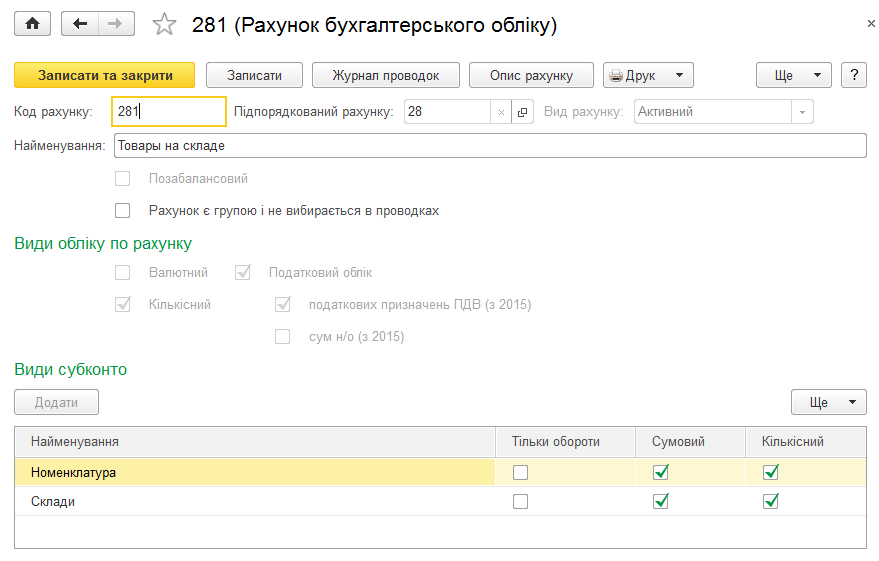
Task: Uncheck Кількісний for Склади row
Action: click(771, 501)
